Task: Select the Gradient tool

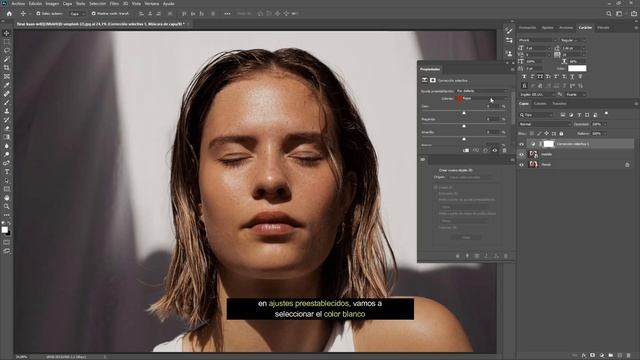Action: 7,137
